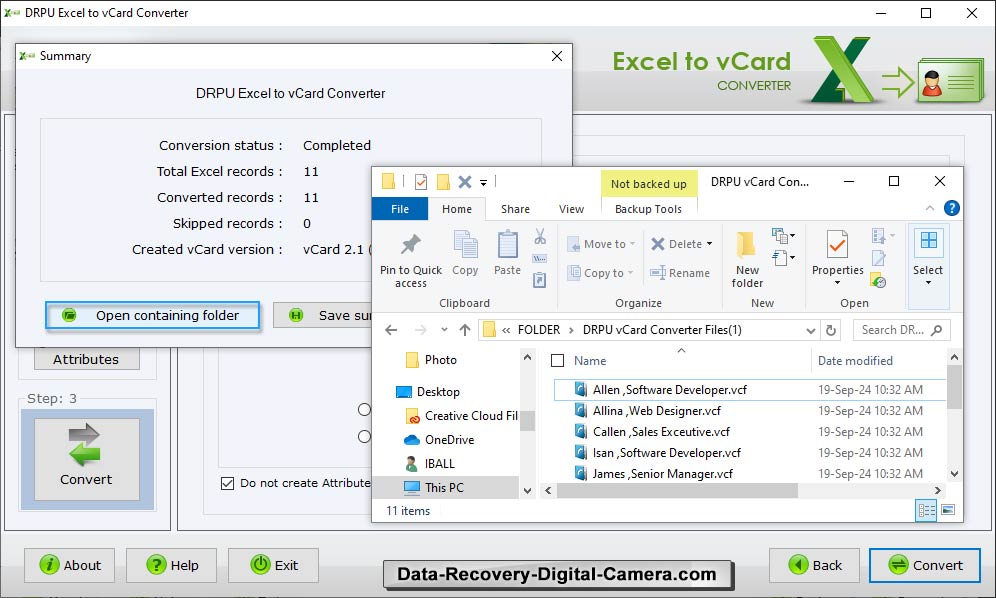Click the Help button

pos(172,565)
